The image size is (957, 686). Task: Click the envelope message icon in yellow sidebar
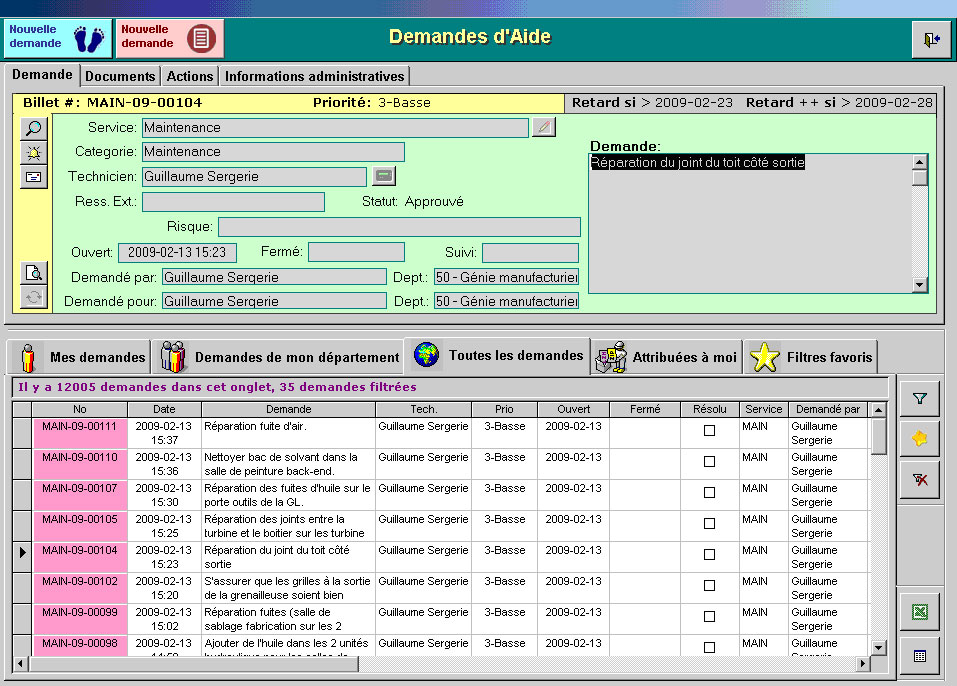[x=34, y=177]
